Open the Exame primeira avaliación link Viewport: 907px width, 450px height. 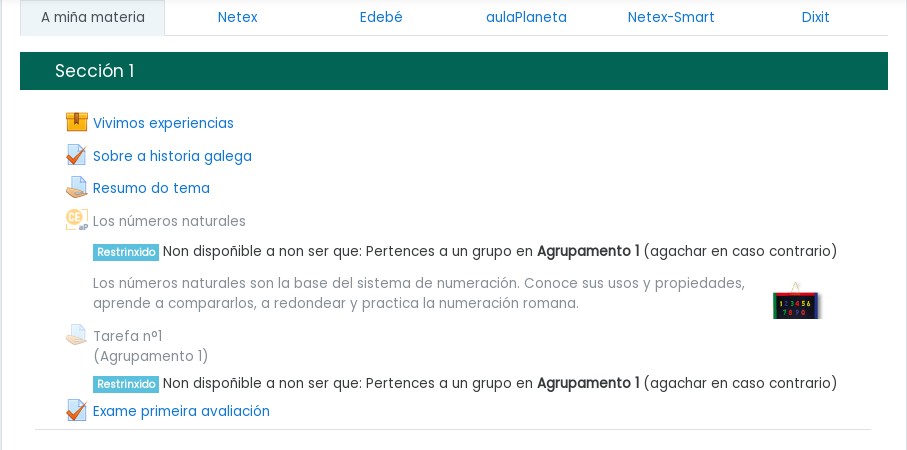point(181,411)
